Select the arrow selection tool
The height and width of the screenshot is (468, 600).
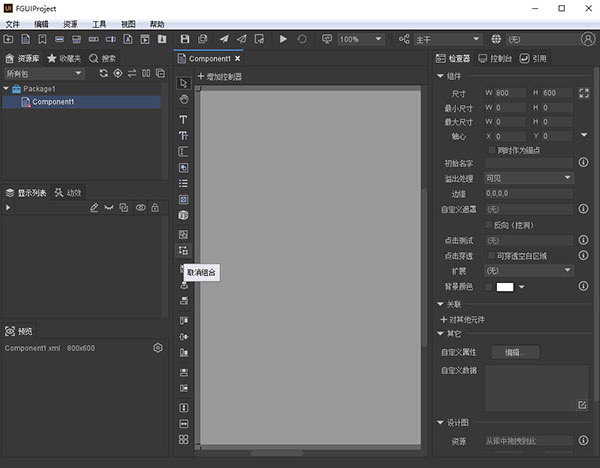point(184,83)
